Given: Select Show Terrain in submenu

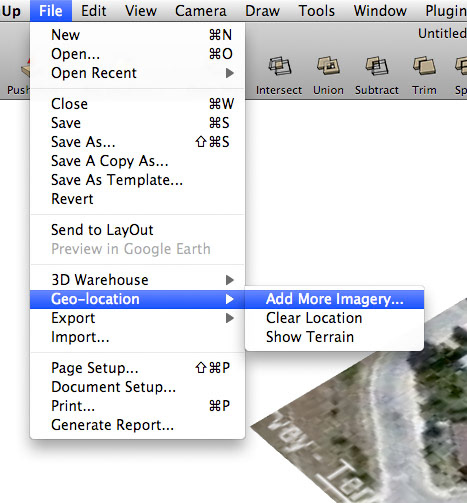Looking at the screenshot, I should click(x=334, y=337).
